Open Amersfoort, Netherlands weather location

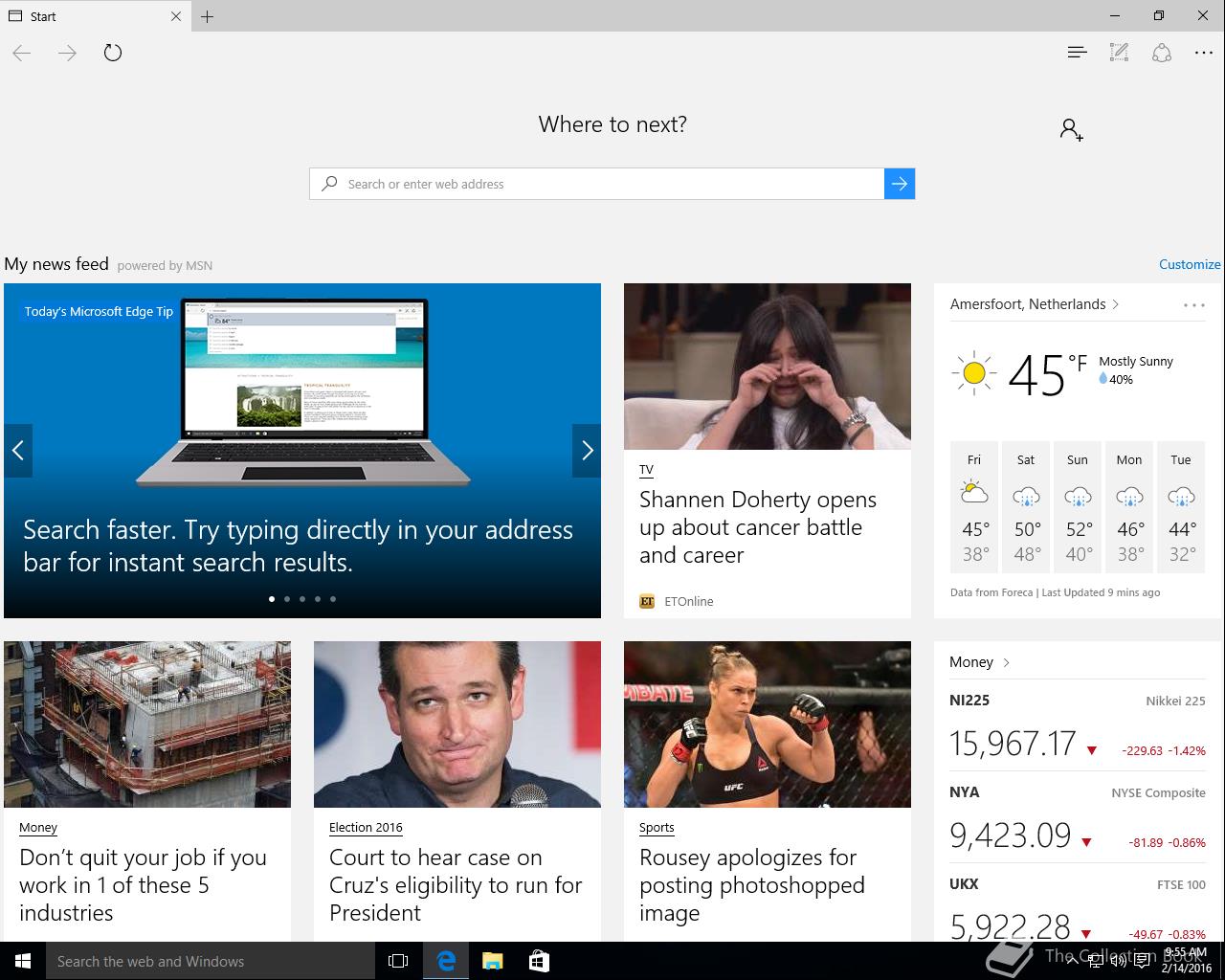[x=1035, y=304]
